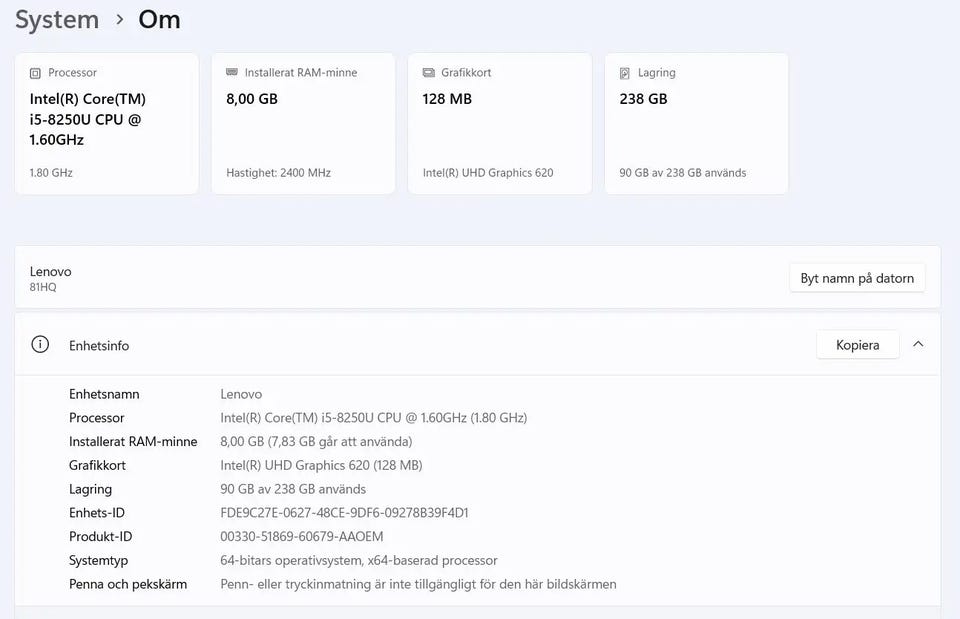Click the Lagring storage drive icon

[624, 73]
